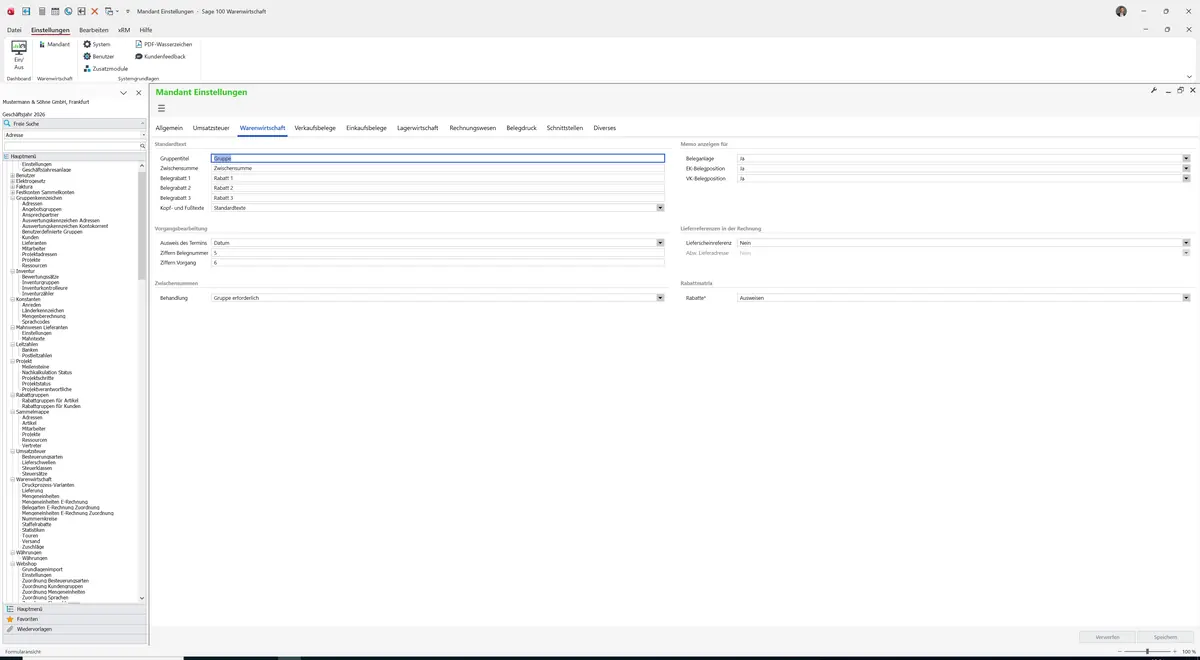Viewport: 1200px width, 660px height.
Task: Click the Speichern button
Action: tap(1165, 637)
